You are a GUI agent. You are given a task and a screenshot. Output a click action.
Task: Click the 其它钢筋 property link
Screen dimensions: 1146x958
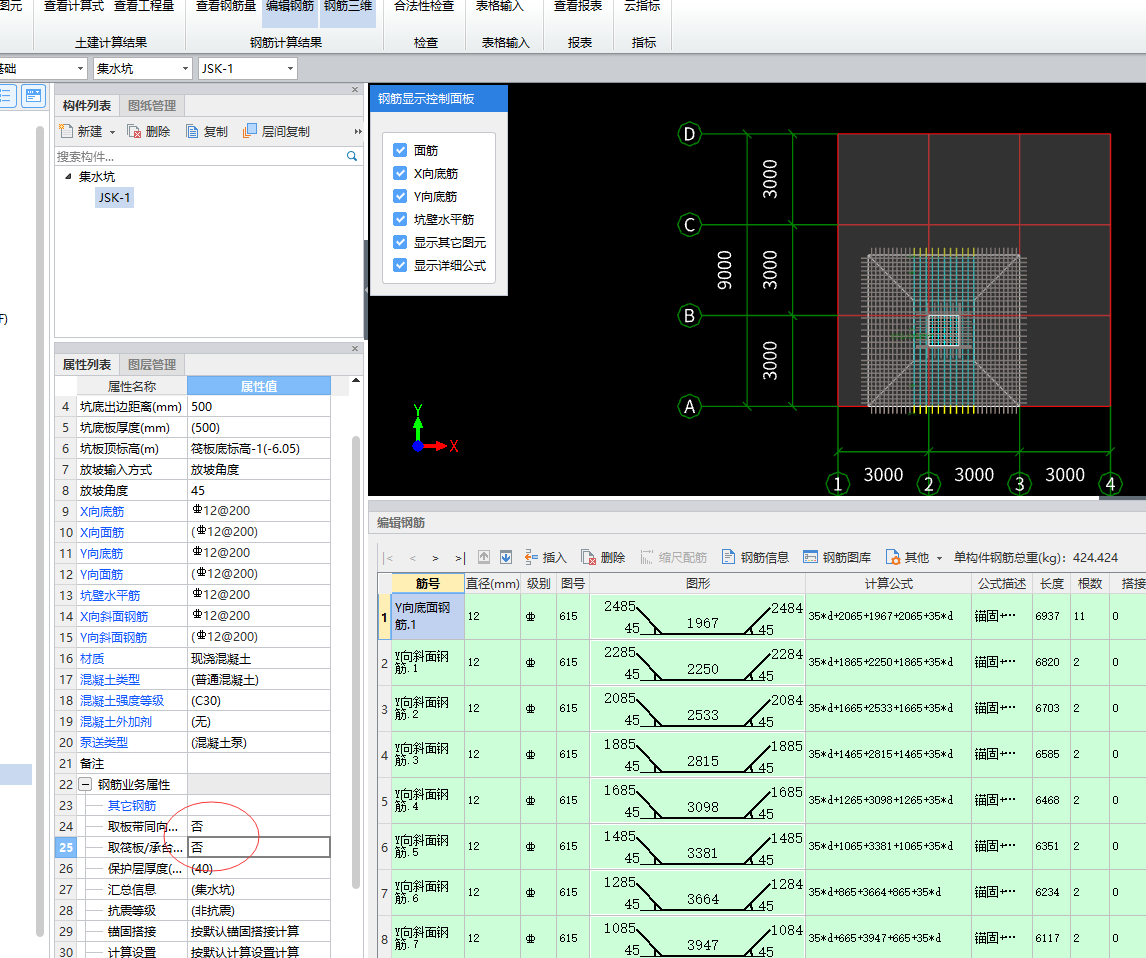[132, 805]
